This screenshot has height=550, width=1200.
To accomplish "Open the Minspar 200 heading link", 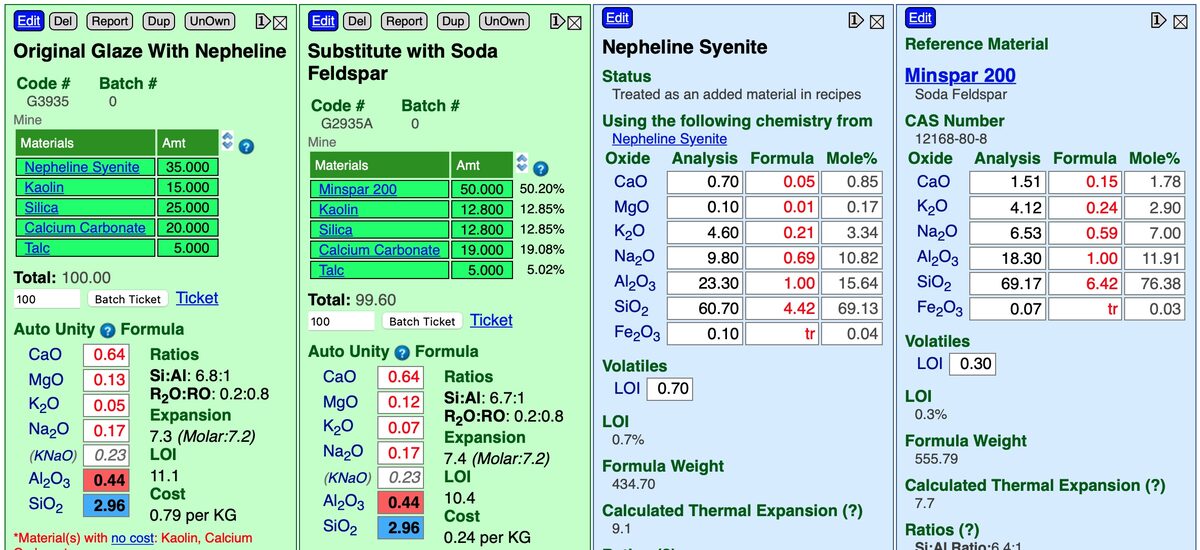I will pos(960,75).
